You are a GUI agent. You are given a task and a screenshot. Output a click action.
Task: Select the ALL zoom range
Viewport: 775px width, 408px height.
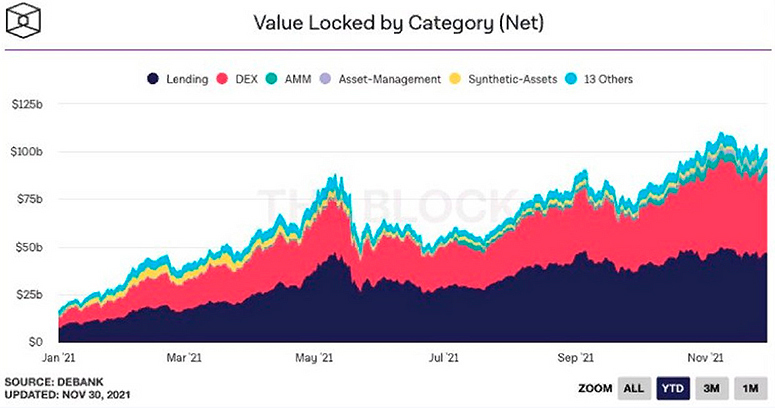pyautogui.click(x=632, y=387)
